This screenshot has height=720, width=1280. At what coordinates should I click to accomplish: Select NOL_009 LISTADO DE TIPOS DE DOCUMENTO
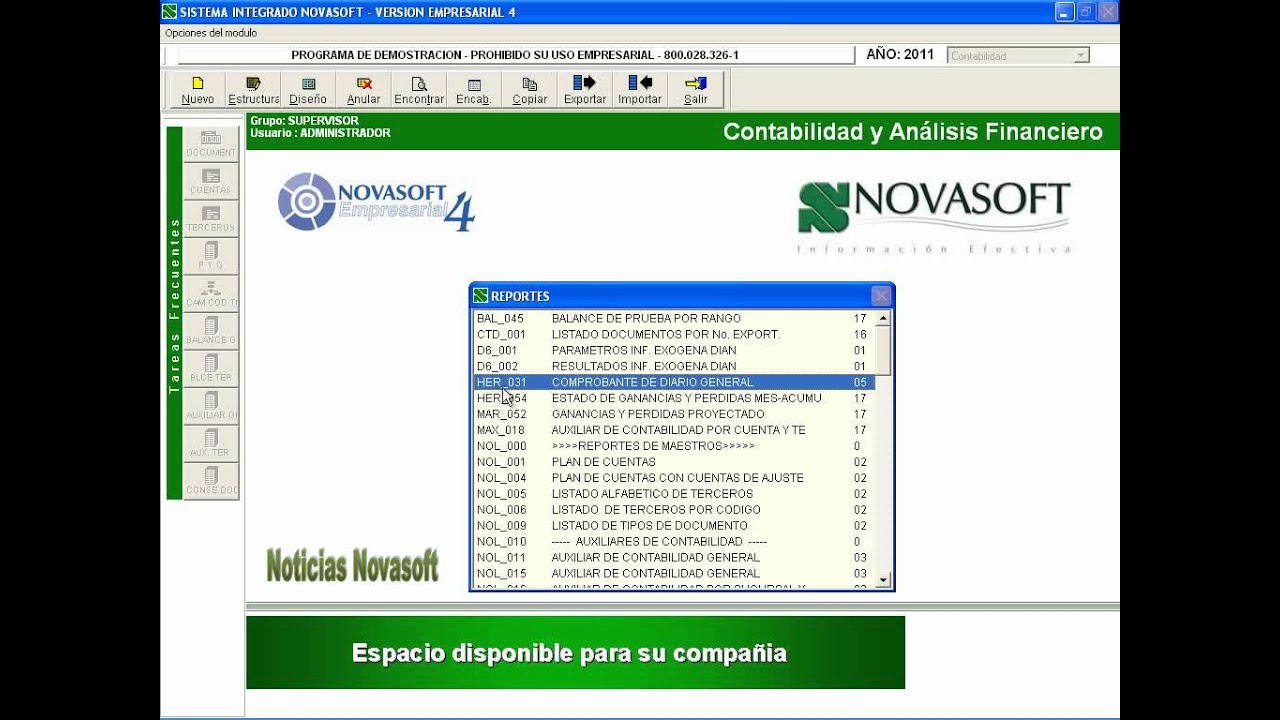(674, 526)
